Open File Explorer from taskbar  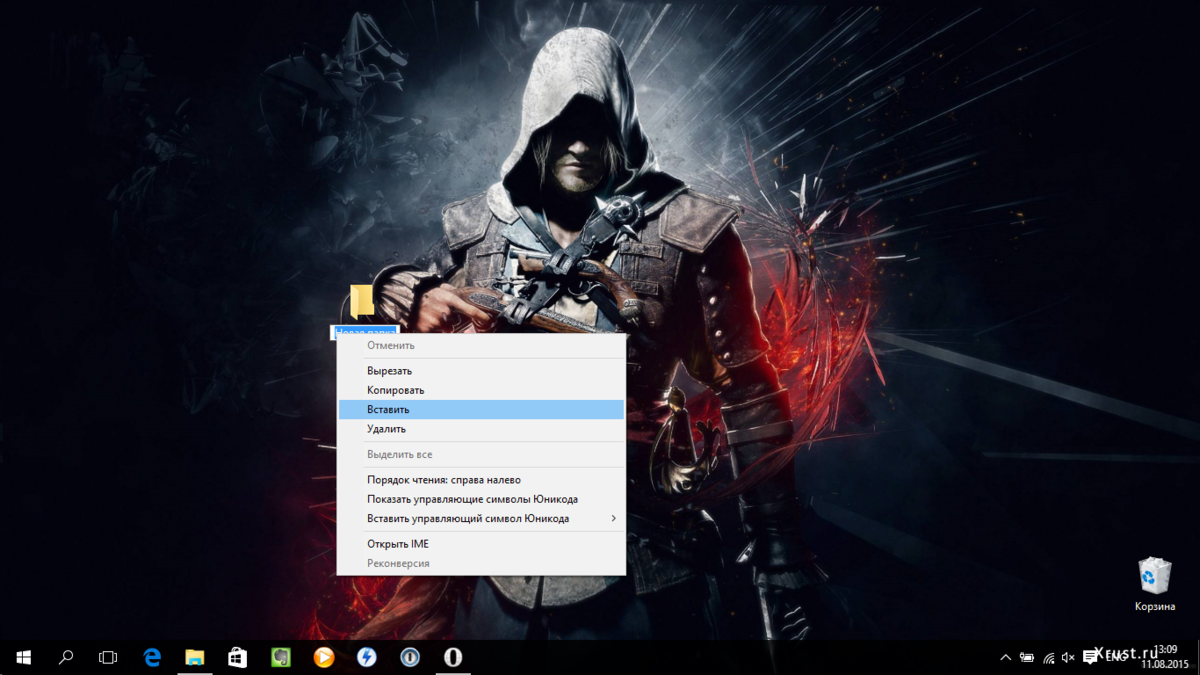[x=195, y=657]
